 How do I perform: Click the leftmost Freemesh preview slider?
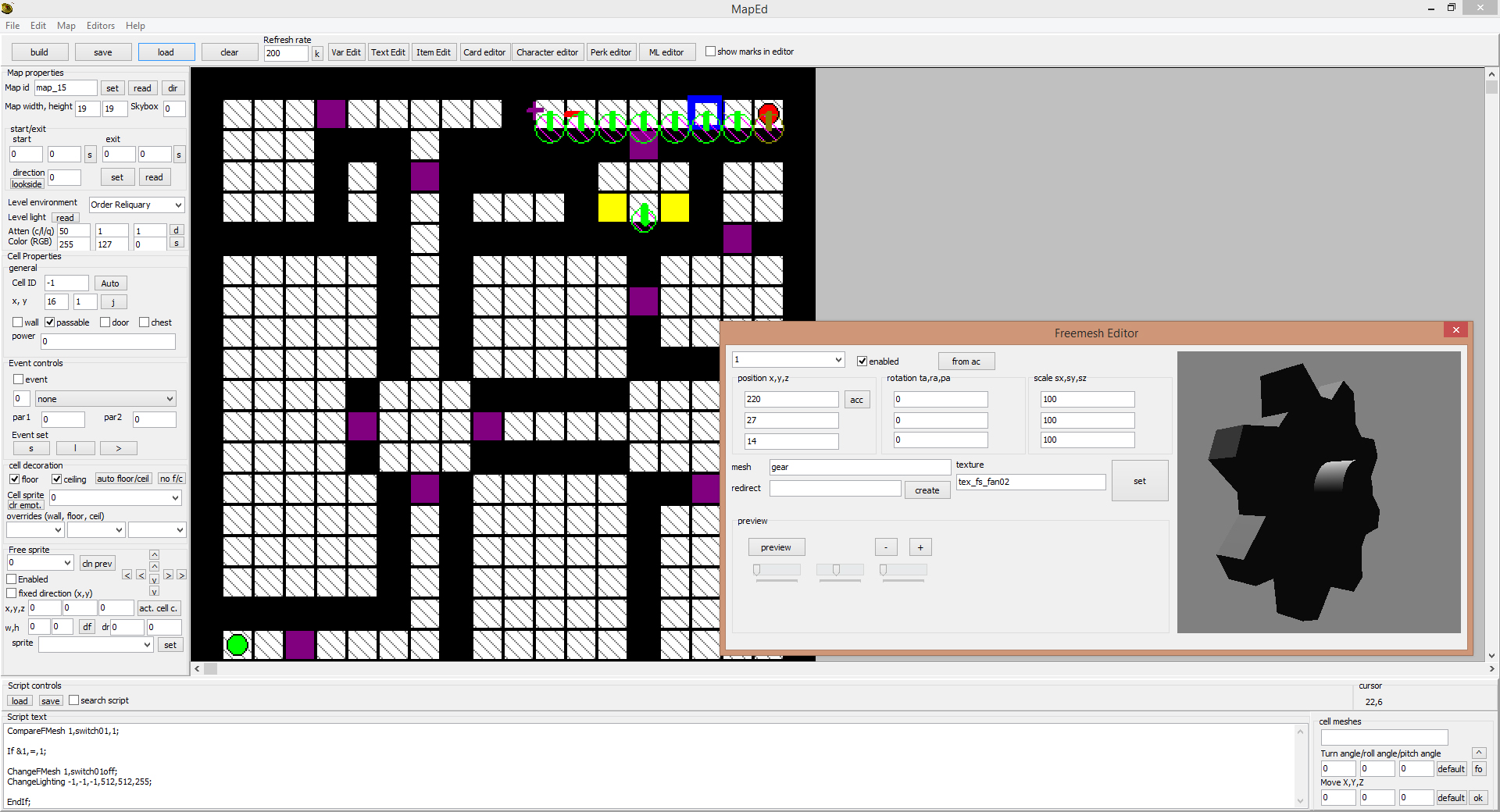[x=777, y=570]
